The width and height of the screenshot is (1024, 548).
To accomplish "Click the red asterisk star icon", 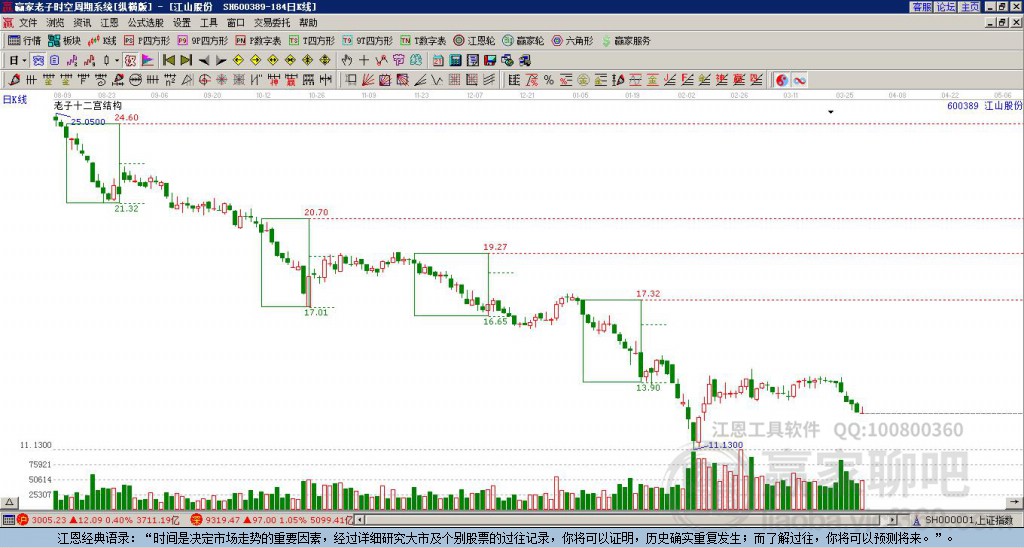I will pos(221,80).
